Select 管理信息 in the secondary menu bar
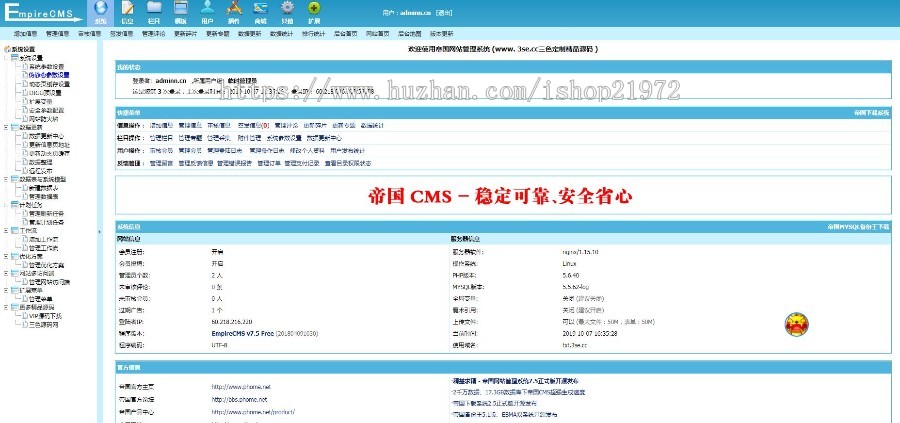Screen dimensions: 900x423 [57, 34]
